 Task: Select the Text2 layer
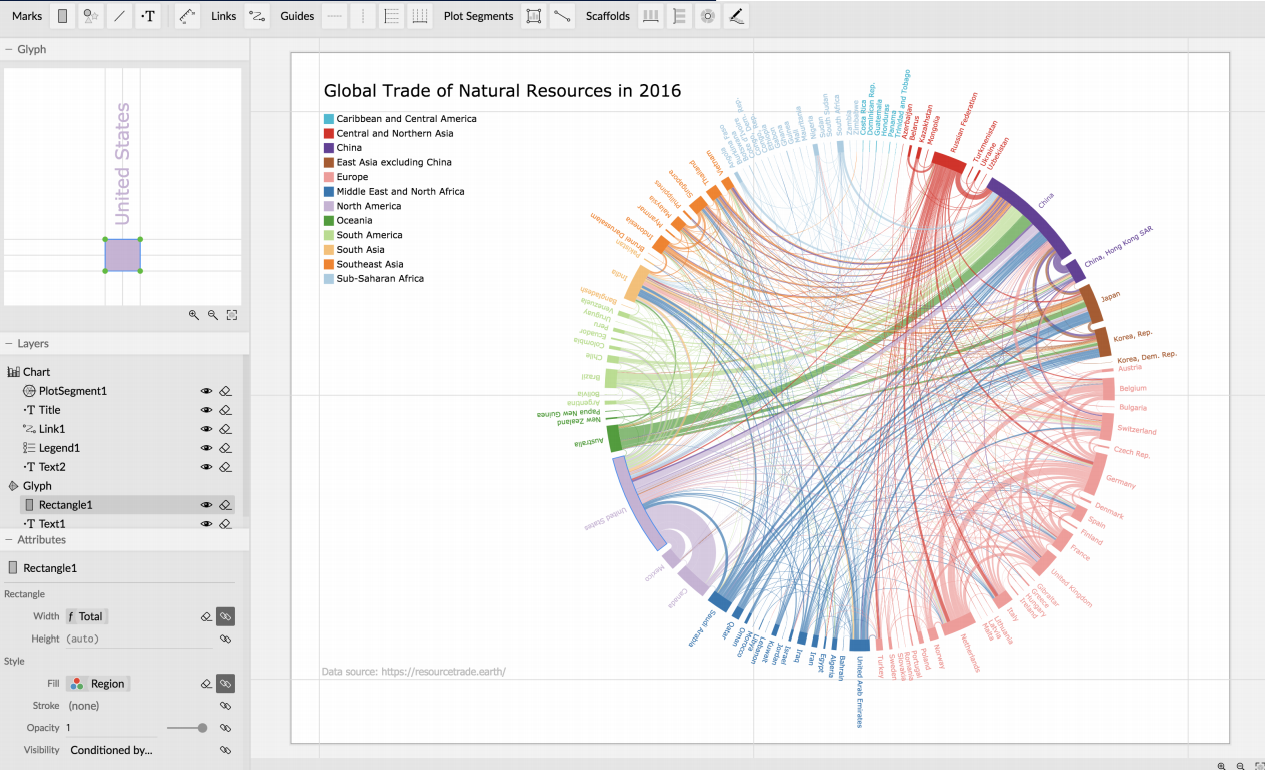[52, 467]
